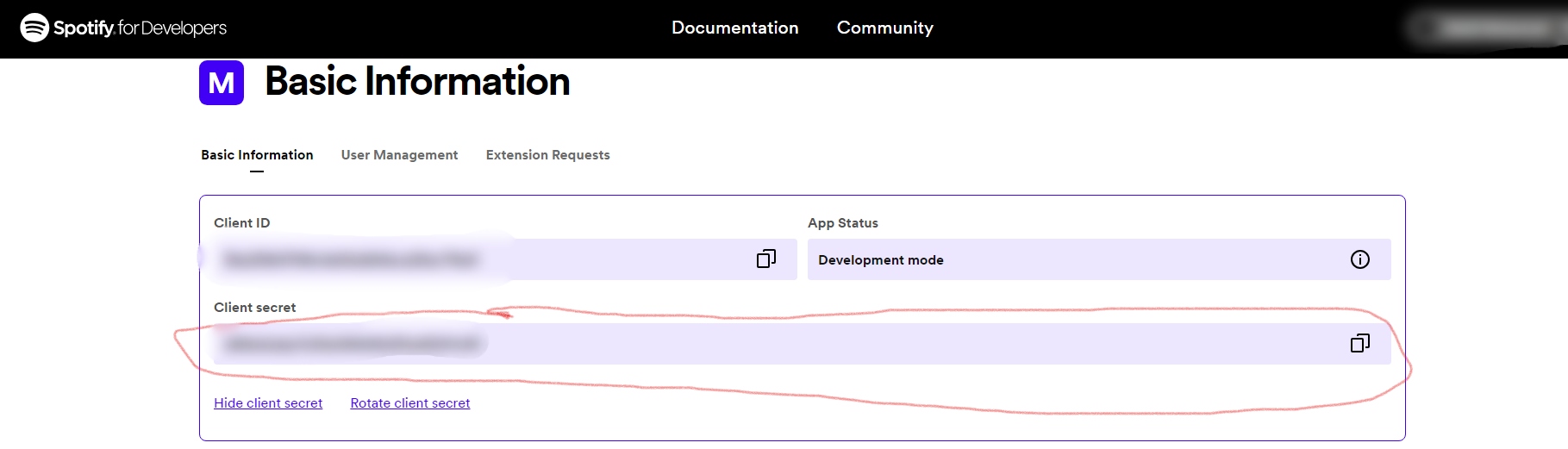Click the purple M app icon
Viewport: 1568px width, 449px height.
coord(222,83)
